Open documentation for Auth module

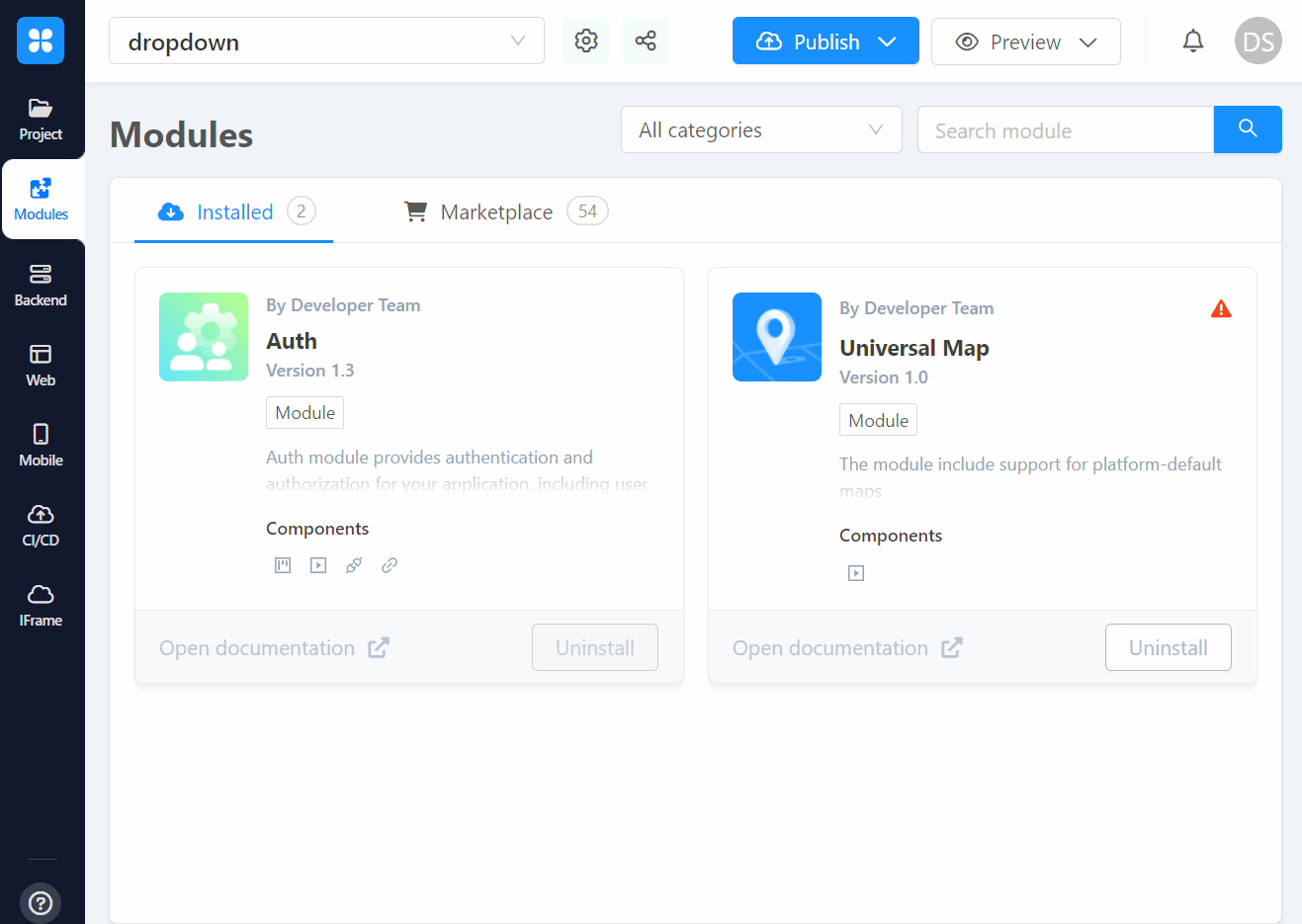[274, 648]
